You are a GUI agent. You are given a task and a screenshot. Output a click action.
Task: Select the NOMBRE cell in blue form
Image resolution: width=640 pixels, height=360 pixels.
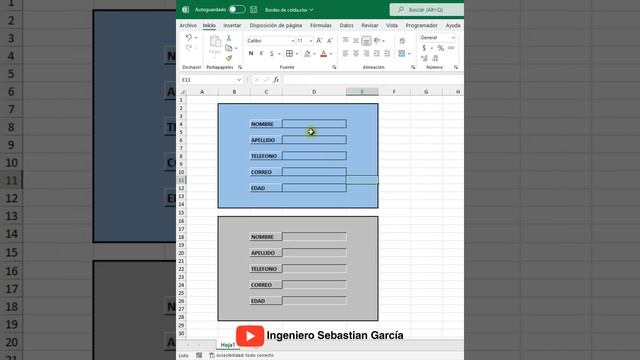[266, 124]
